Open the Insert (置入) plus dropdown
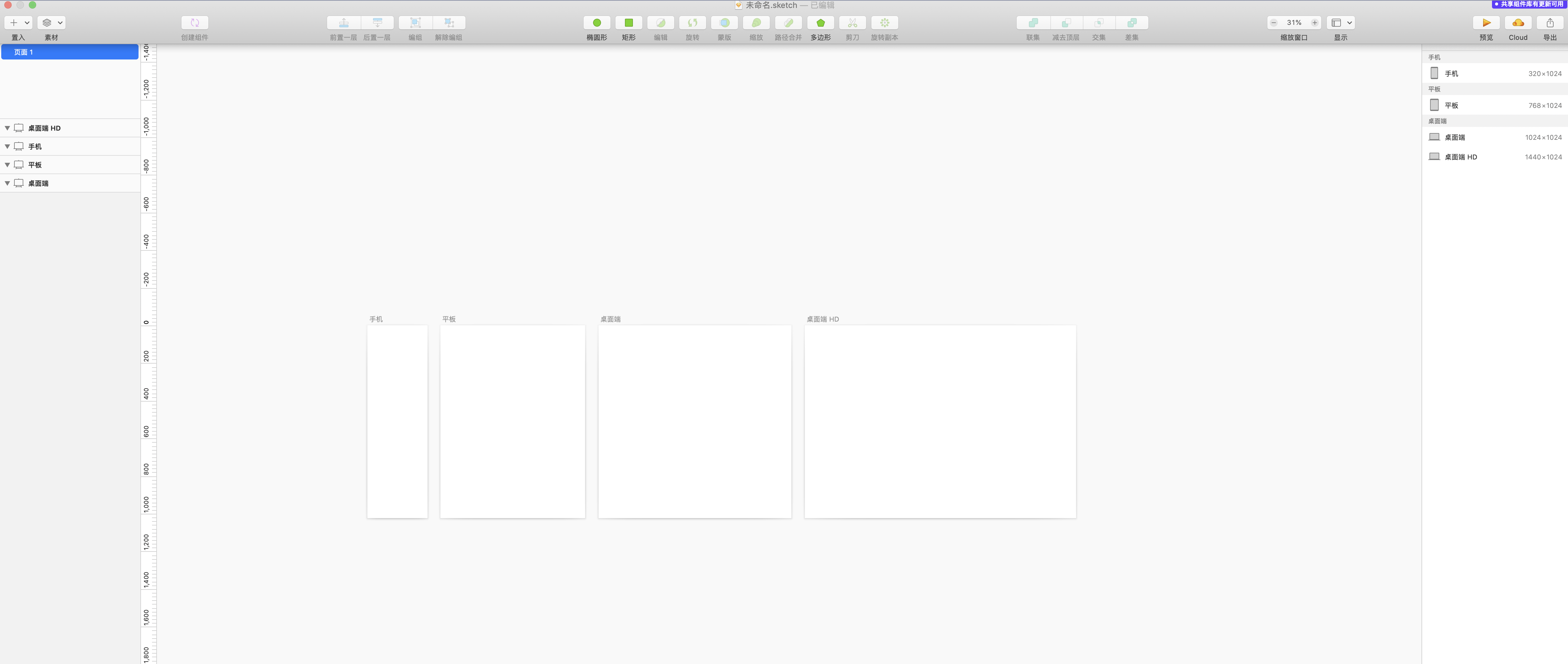The width and height of the screenshot is (1568, 664). [18, 23]
